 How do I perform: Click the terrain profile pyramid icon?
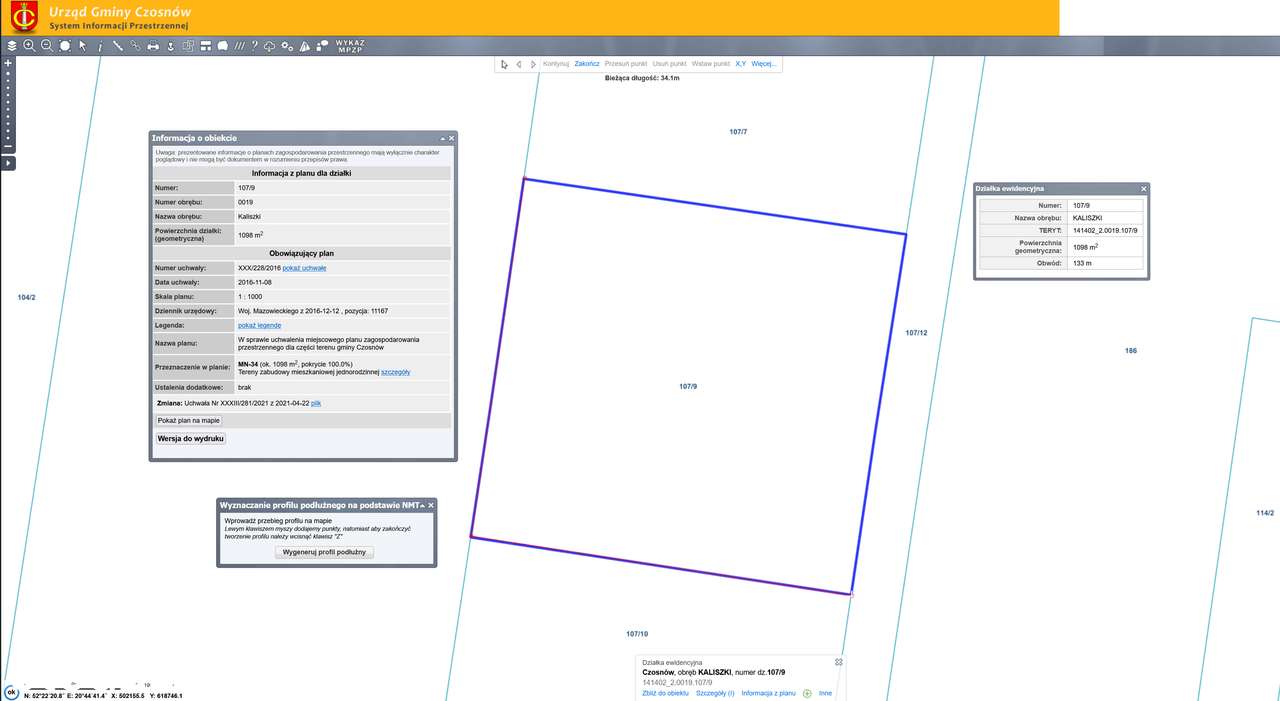click(305, 46)
